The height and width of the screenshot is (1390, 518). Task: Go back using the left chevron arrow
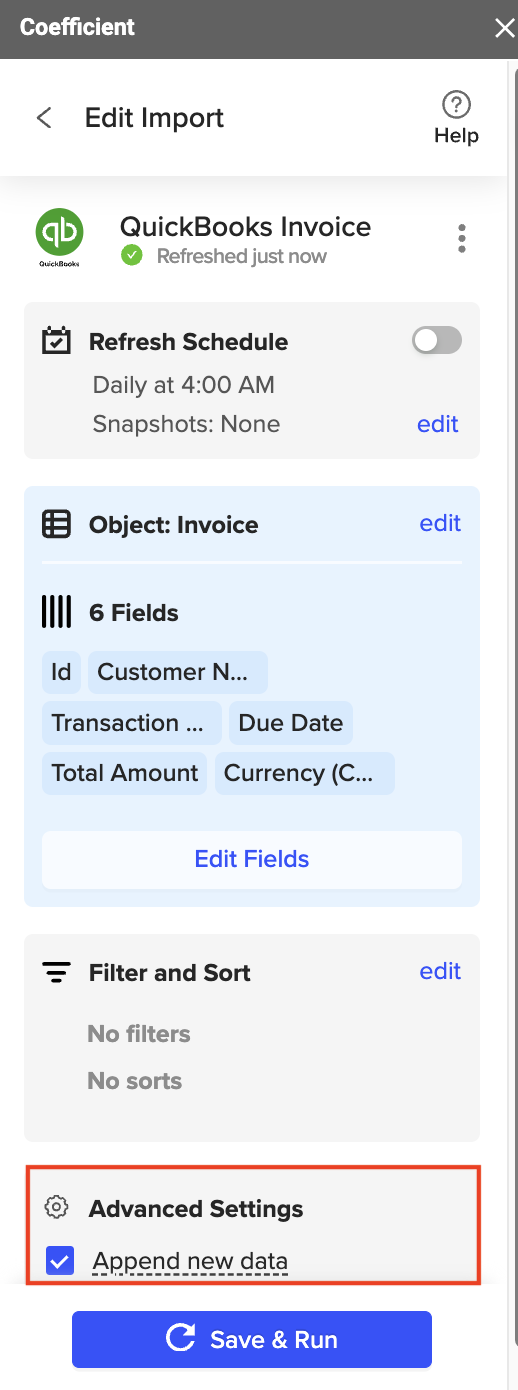point(44,118)
